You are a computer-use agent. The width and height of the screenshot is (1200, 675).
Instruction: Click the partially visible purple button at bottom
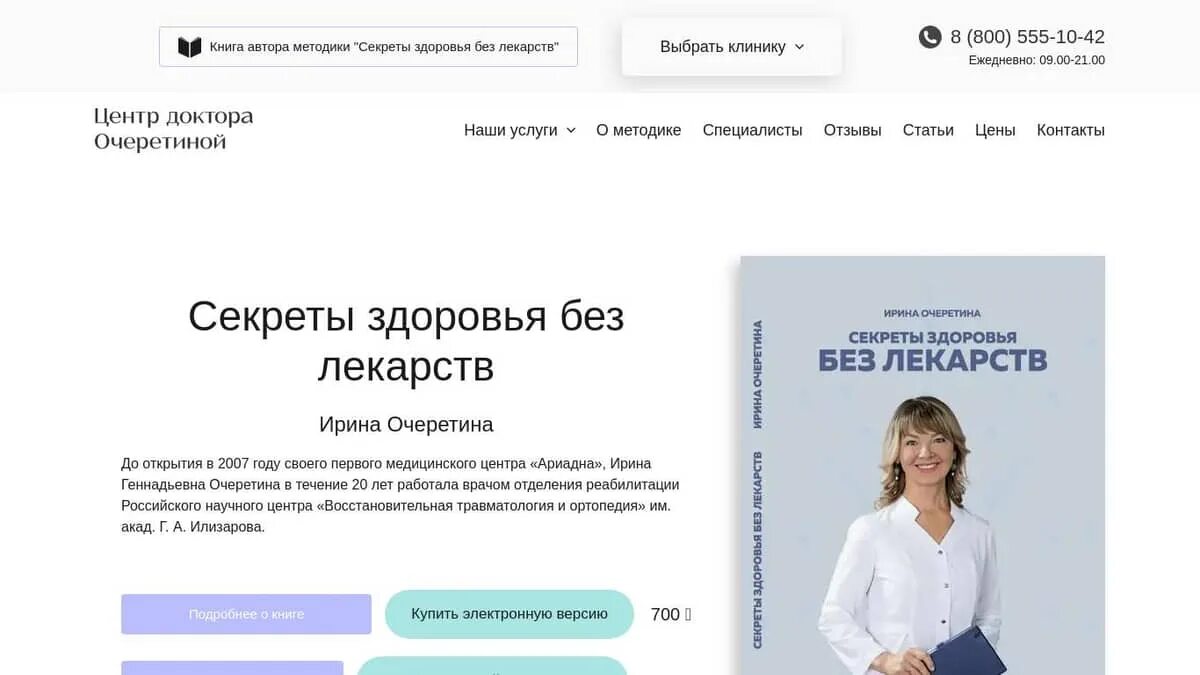coord(232,668)
